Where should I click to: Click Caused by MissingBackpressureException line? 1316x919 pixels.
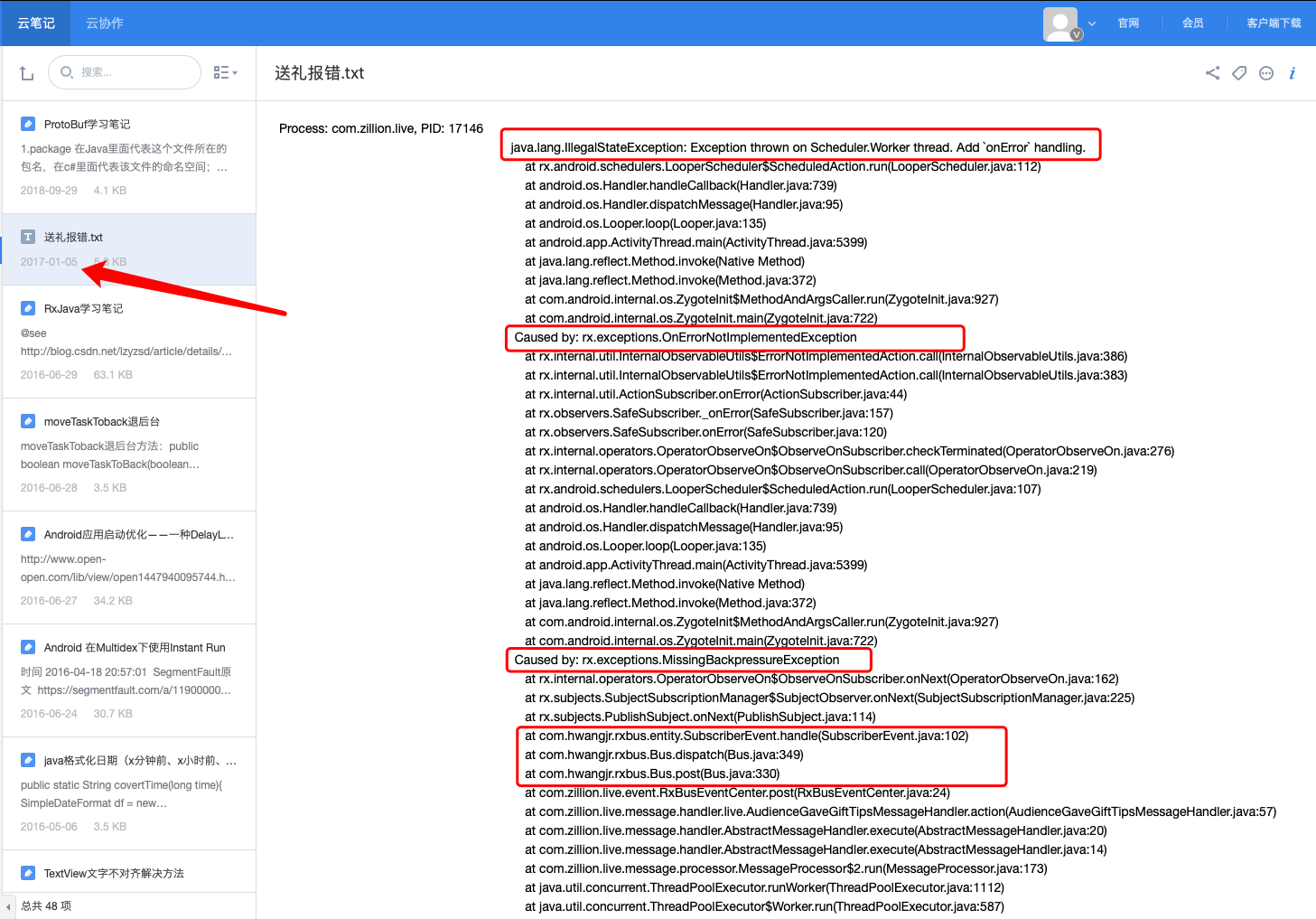pyautogui.click(x=677, y=660)
